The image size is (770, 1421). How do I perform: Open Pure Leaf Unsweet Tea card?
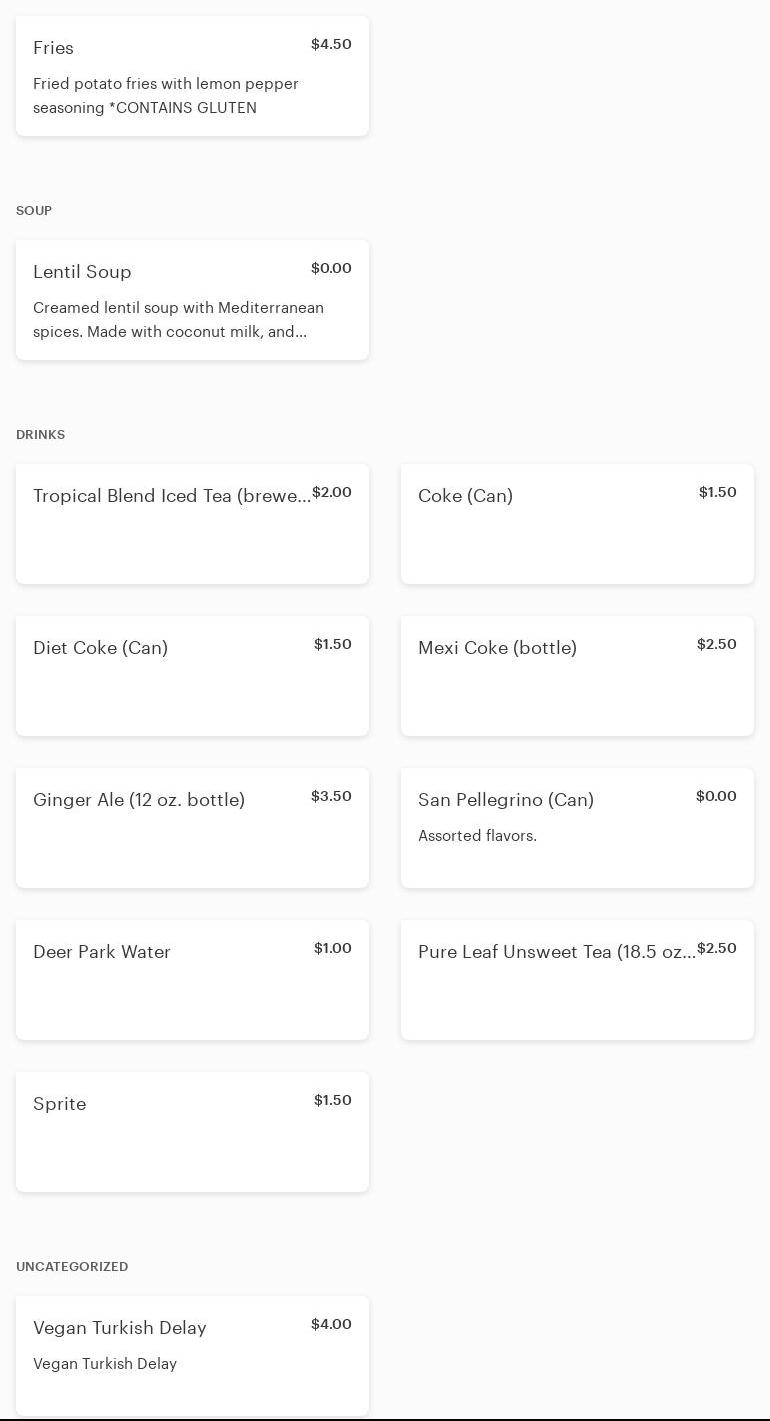click(577, 980)
